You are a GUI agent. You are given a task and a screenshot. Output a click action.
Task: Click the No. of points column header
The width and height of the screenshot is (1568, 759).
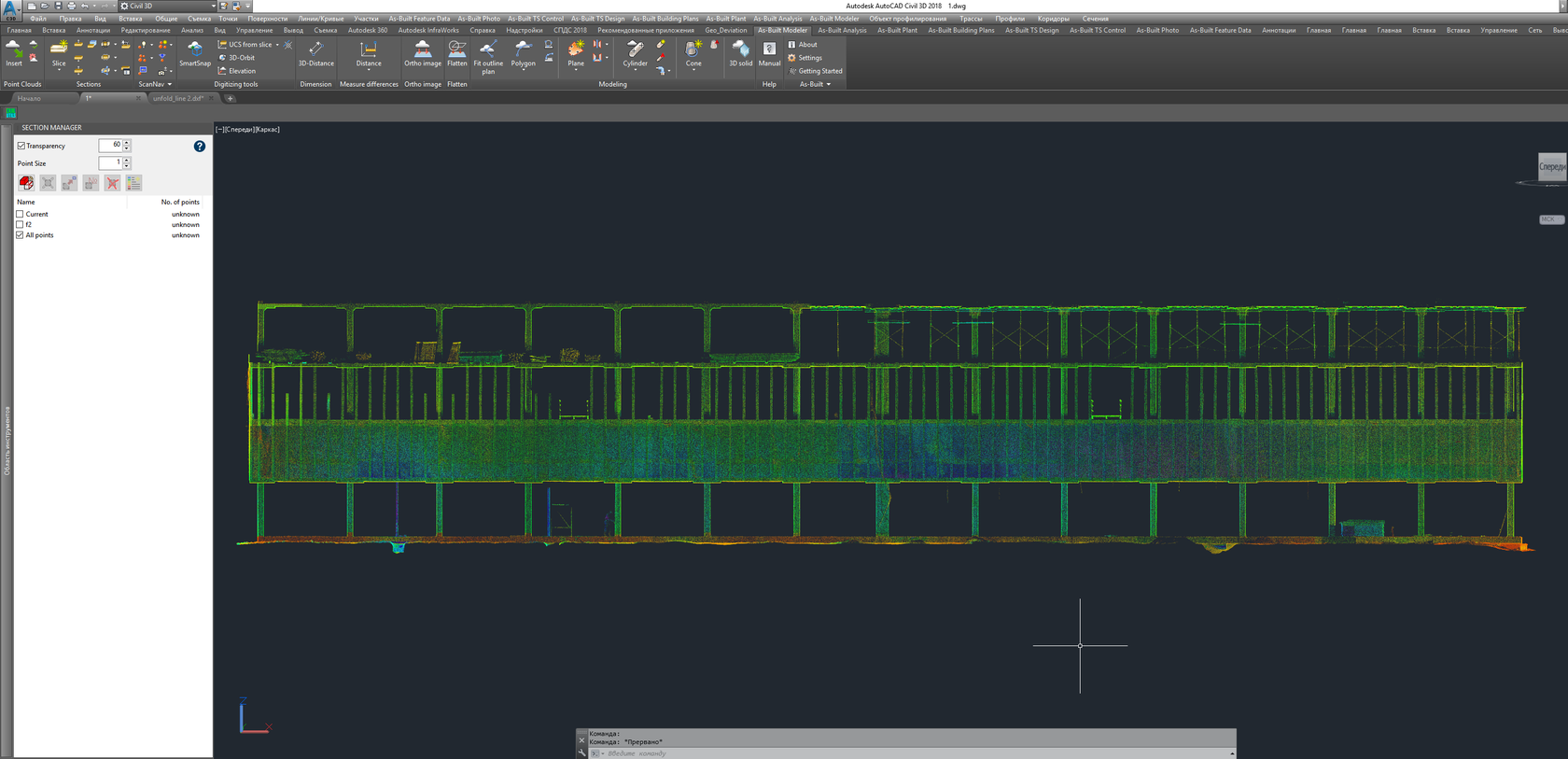tap(164, 202)
